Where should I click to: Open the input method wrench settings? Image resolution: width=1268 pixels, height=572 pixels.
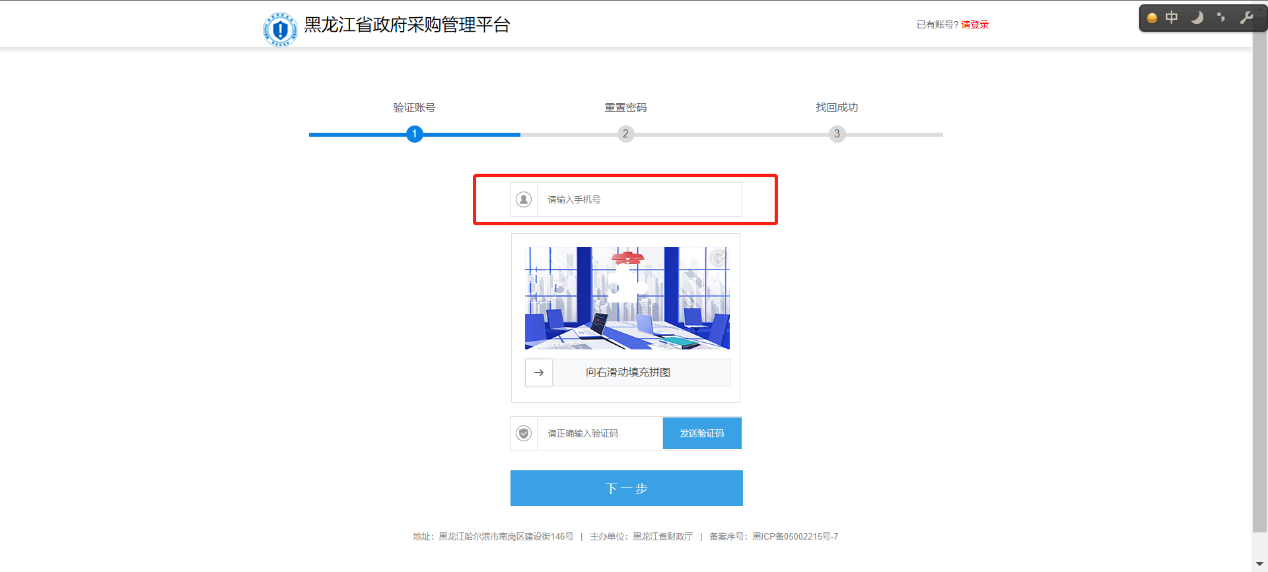coord(1245,18)
